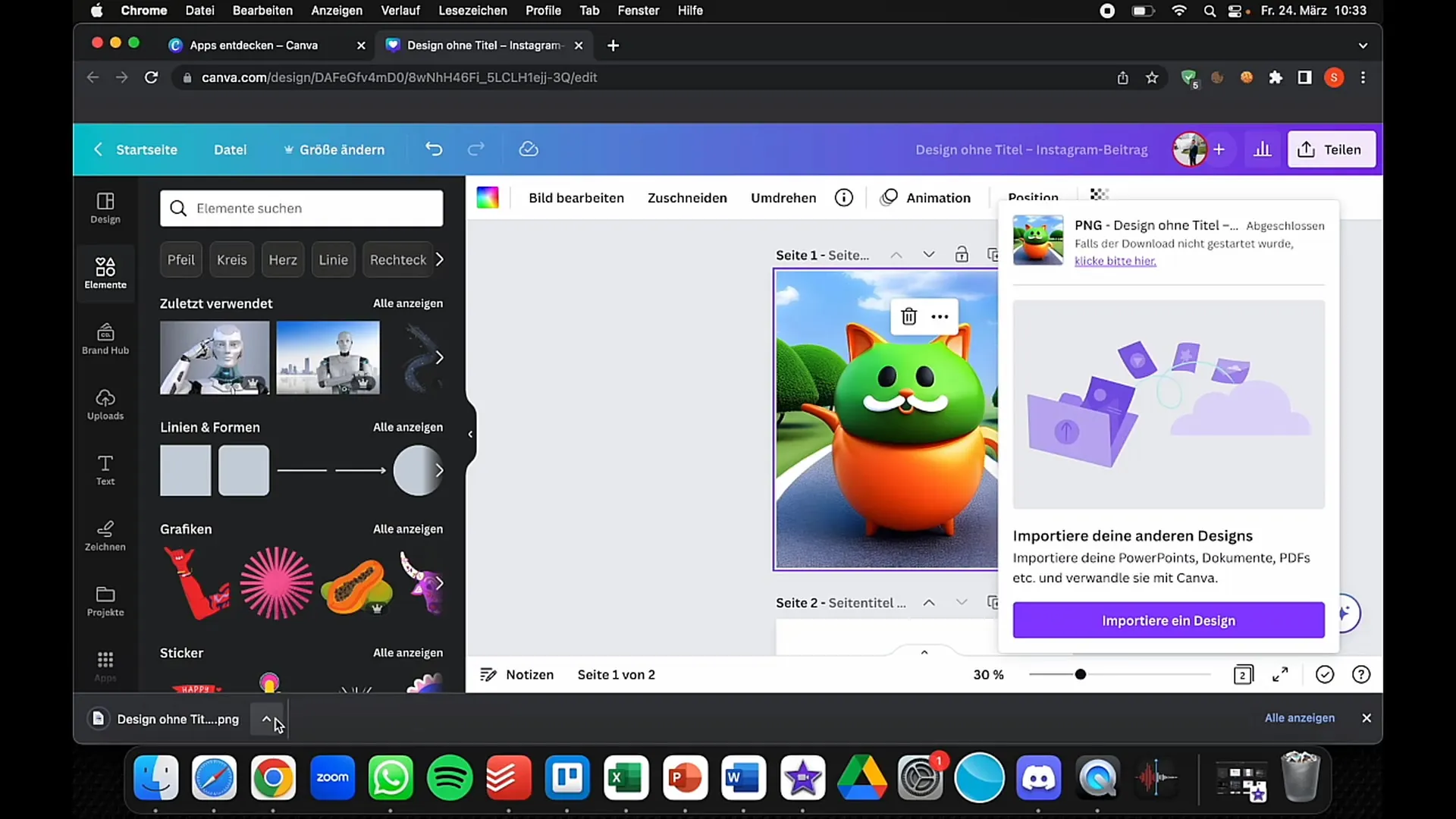
Task: Open the Datei menu in Canva
Action: 230,149
